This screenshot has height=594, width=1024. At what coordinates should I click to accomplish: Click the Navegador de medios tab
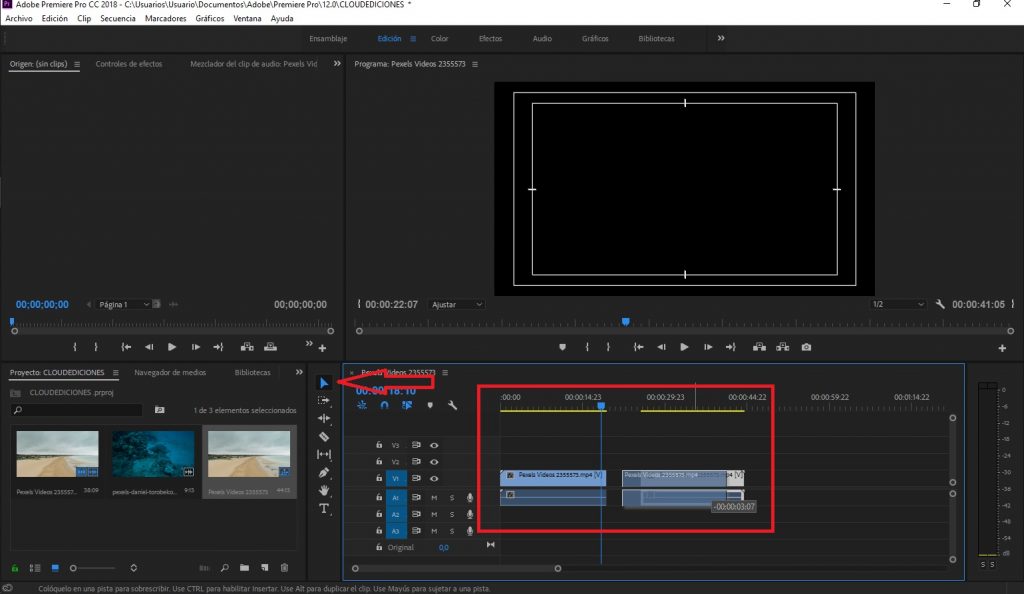tap(170, 372)
